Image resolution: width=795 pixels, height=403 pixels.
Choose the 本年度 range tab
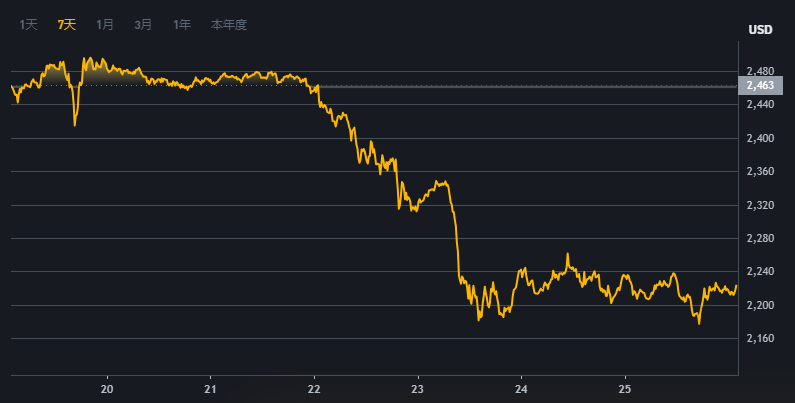[x=229, y=25]
